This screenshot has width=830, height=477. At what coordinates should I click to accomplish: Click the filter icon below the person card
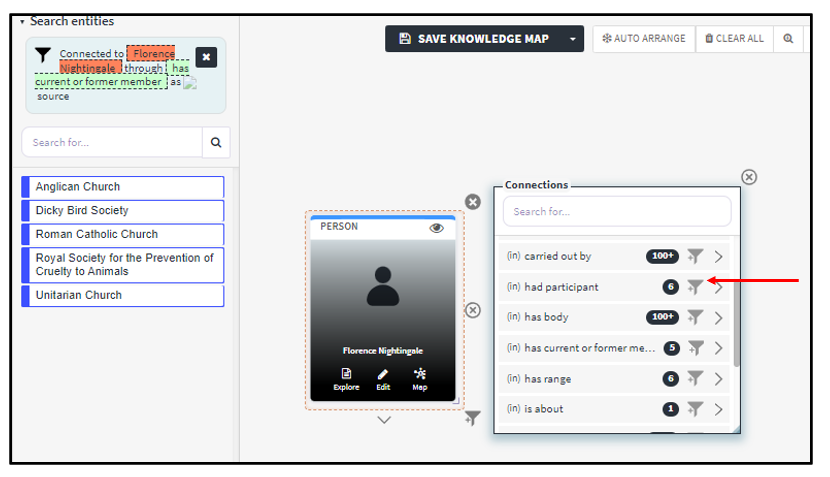472,418
